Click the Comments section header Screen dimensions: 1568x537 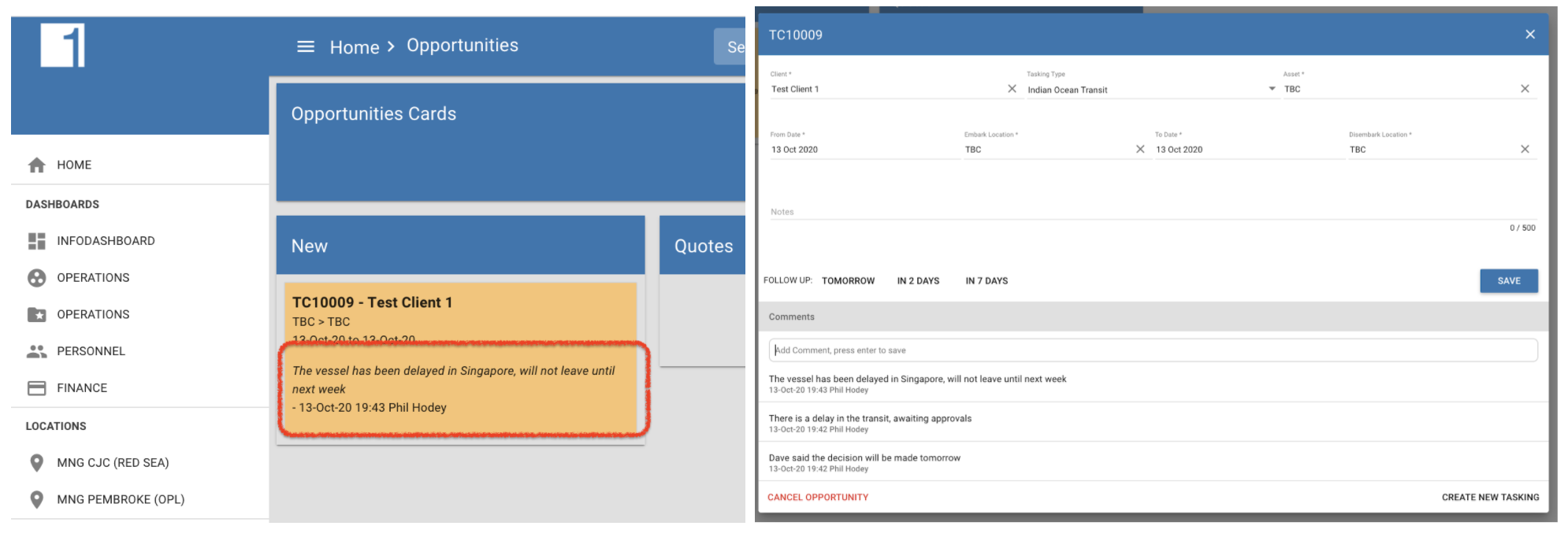[x=1153, y=317]
